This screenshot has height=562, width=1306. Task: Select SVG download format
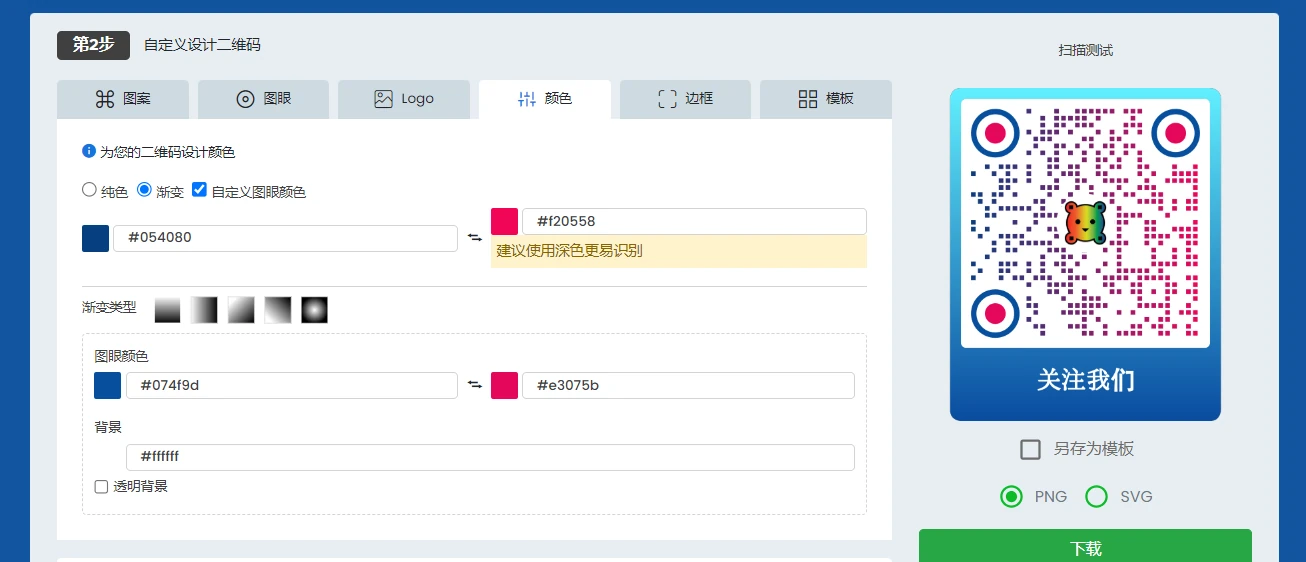pyautogui.click(x=1097, y=496)
